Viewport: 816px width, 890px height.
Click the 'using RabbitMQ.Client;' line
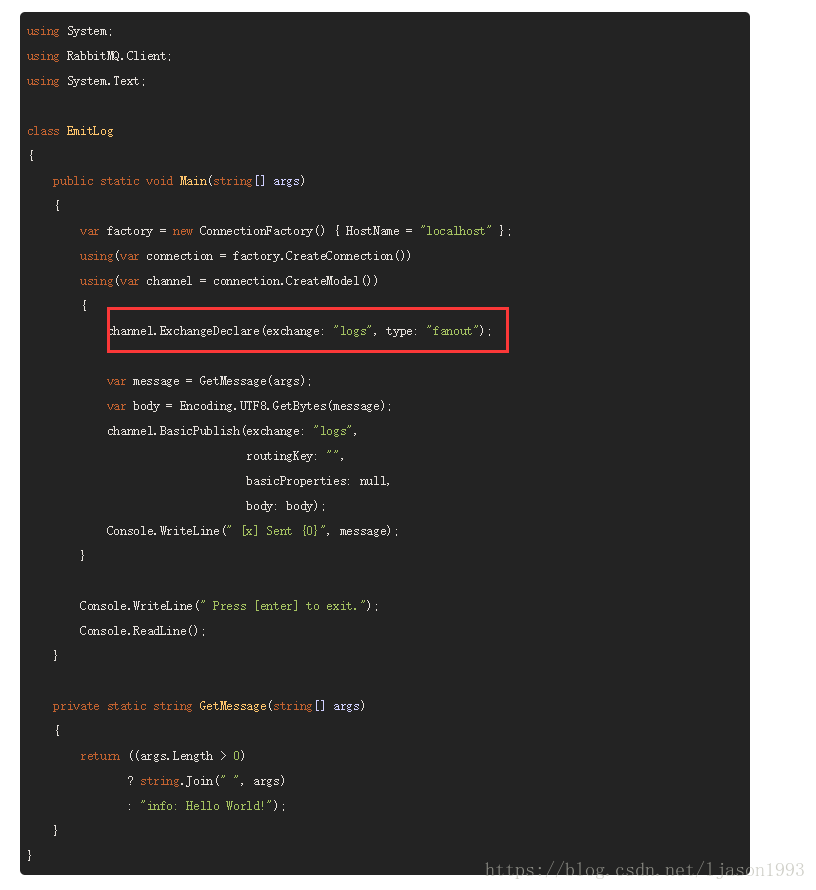click(x=99, y=56)
